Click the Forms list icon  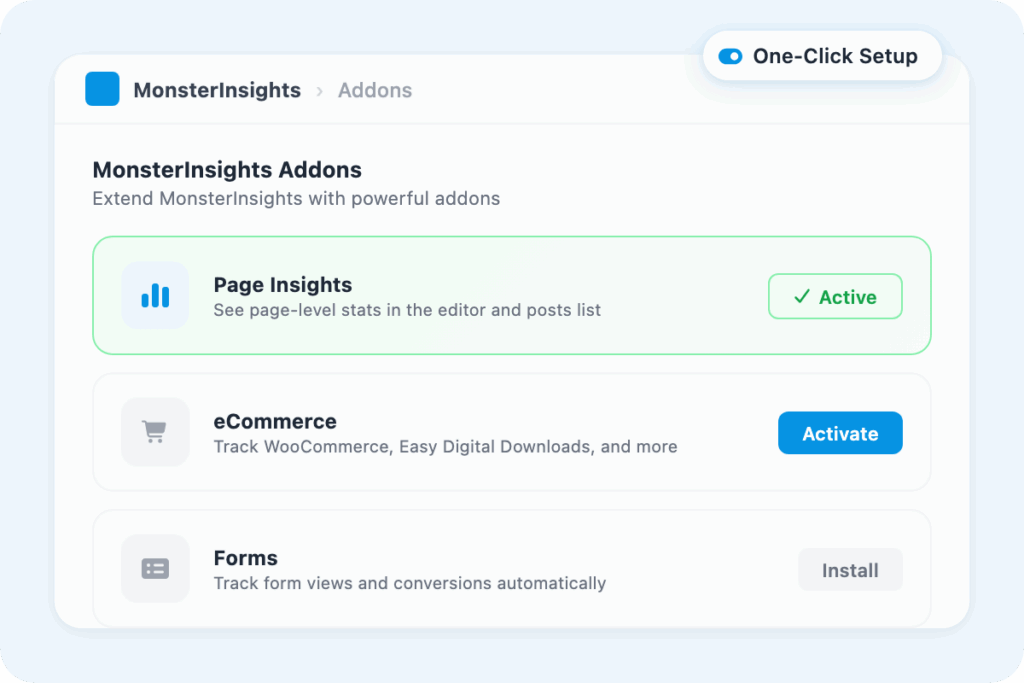click(155, 569)
